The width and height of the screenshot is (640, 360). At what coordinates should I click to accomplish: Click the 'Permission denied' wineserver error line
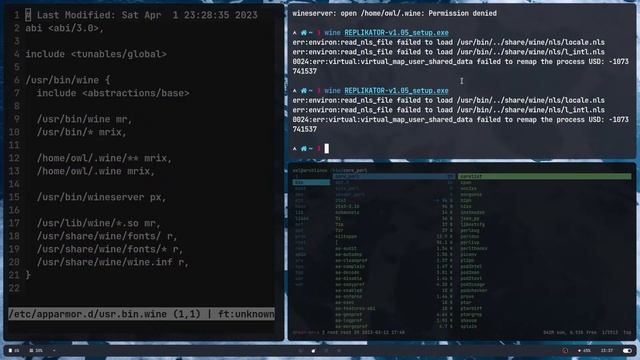tap(394, 13)
